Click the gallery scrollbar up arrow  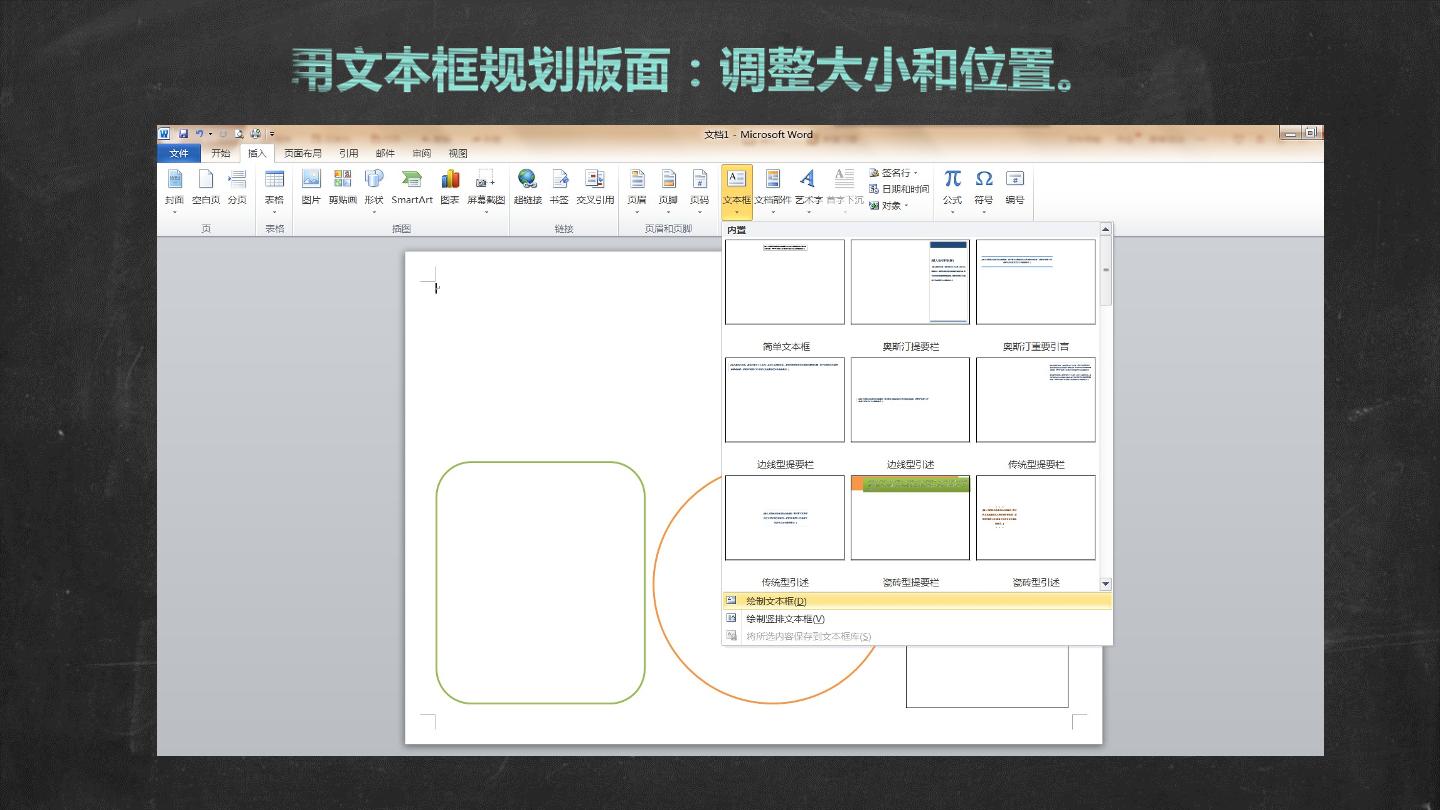pyautogui.click(x=1105, y=229)
